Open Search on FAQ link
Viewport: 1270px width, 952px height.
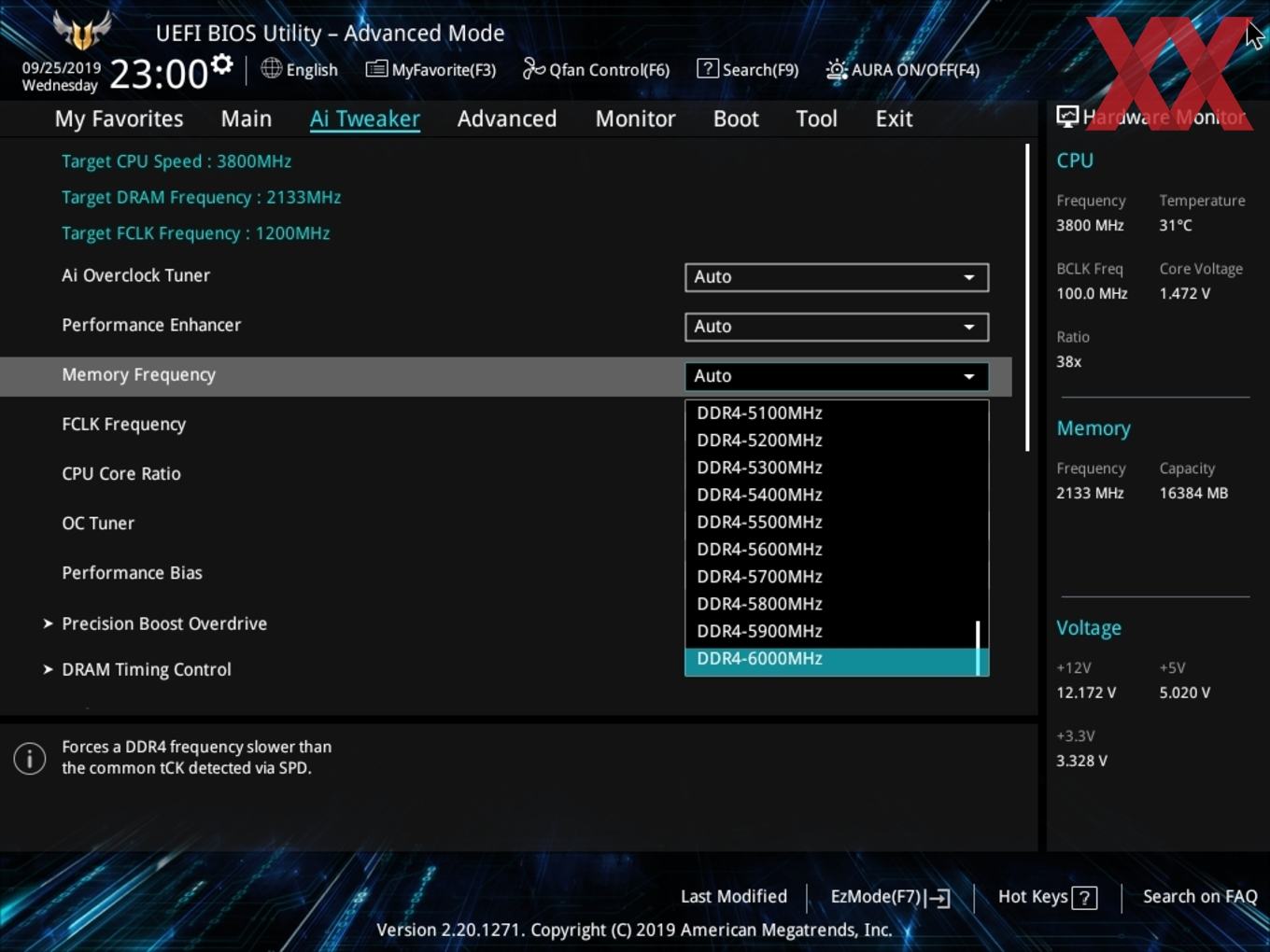[x=1200, y=897]
